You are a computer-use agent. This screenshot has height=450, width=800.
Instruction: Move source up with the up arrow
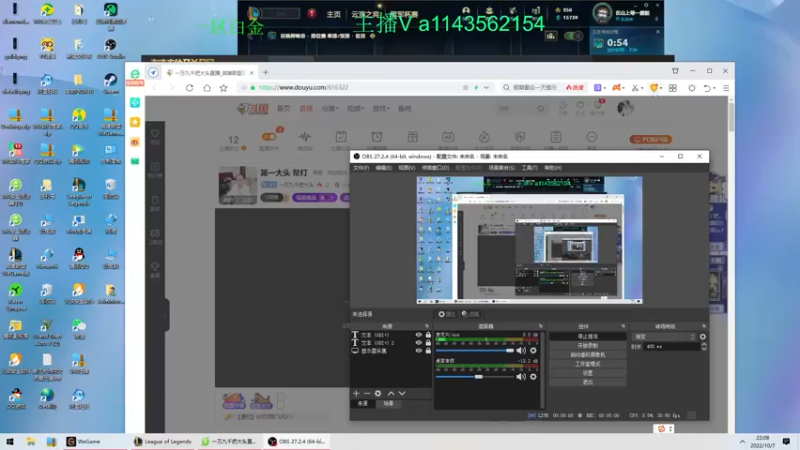click(391, 393)
